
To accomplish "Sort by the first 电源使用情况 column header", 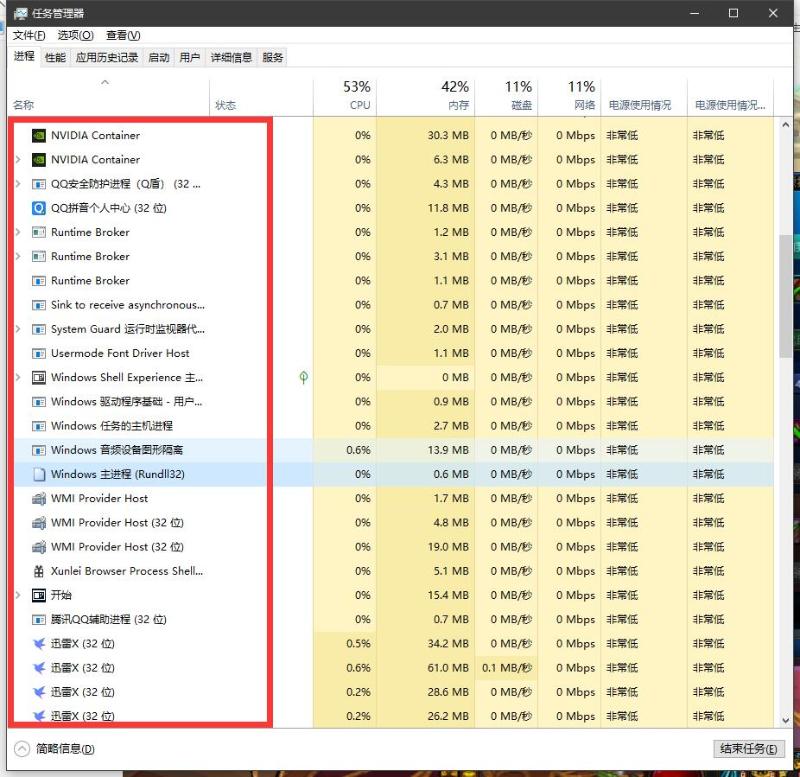I will pyautogui.click(x=644, y=97).
